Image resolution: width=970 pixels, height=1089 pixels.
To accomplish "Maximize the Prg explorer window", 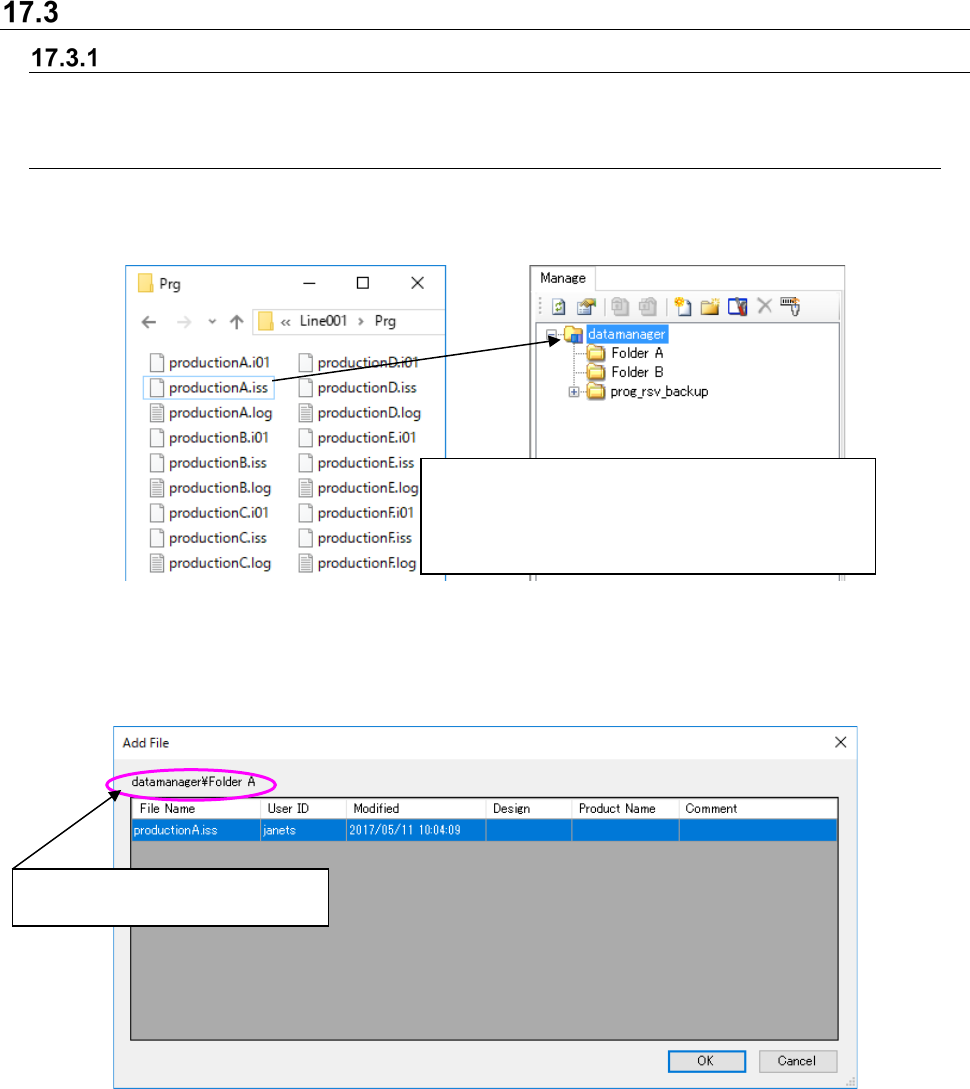I will (362, 283).
